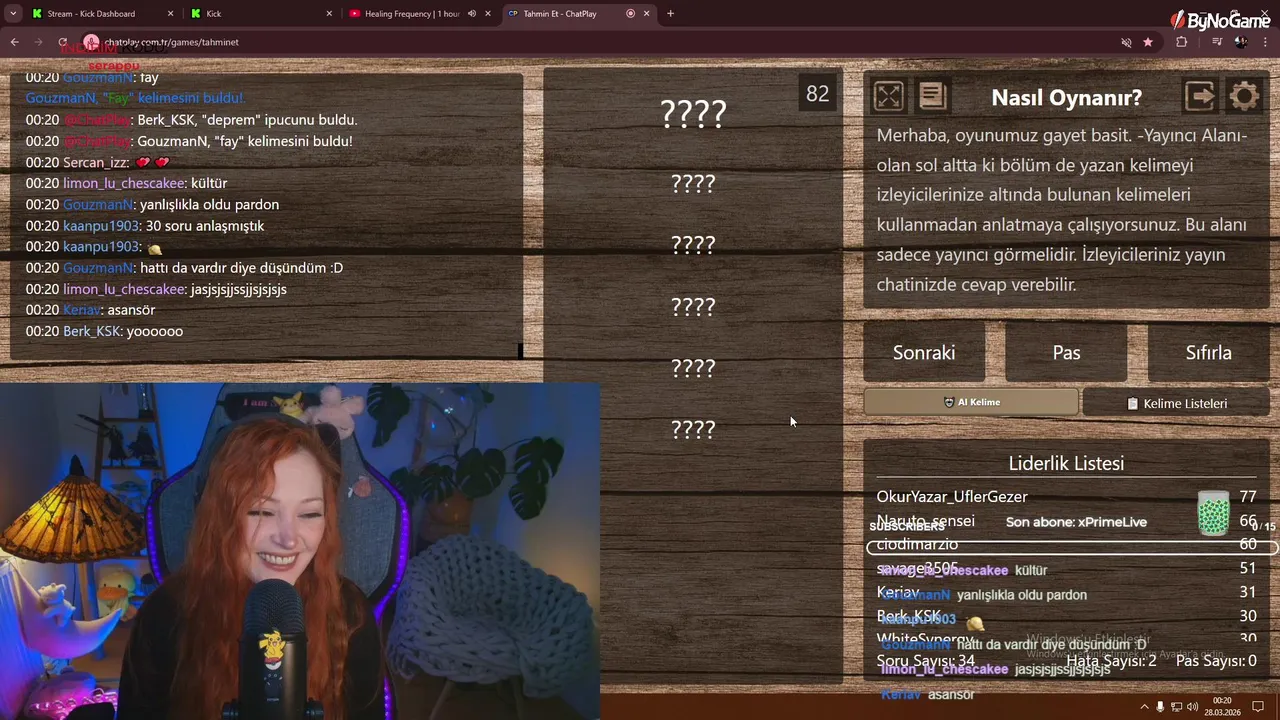Open the media controls playlist icon
Screen dimensions: 1280x720
pyautogui.click(x=1217, y=42)
